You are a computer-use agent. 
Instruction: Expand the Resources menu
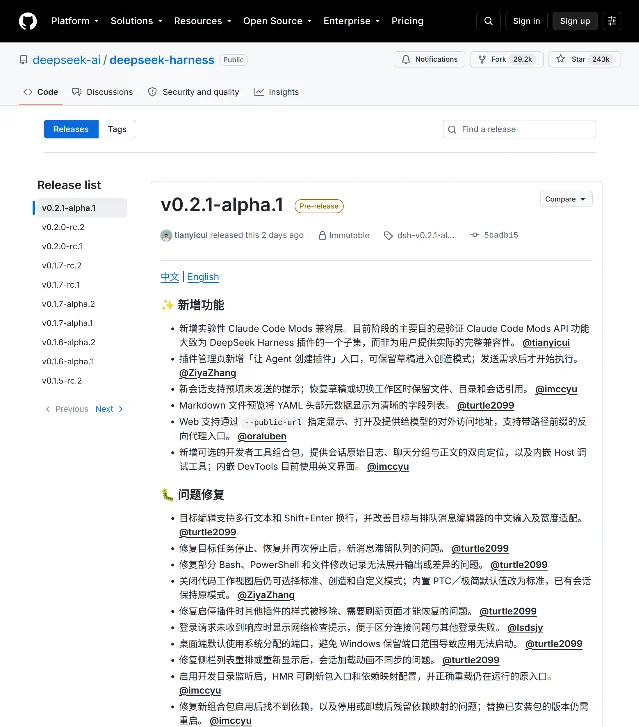[x=203, y=21]
